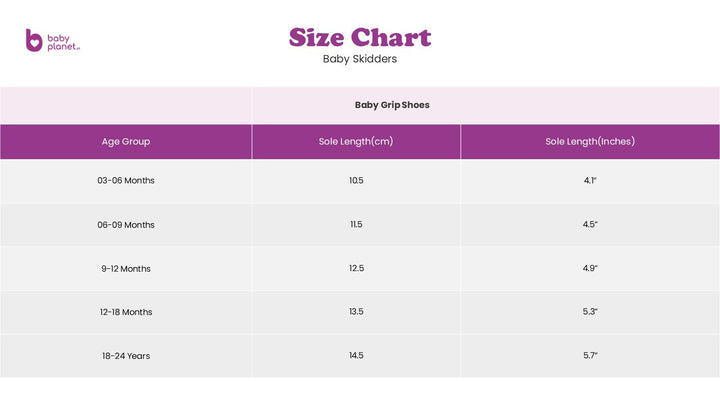The image size is (720, 405).
Task: Click the 12.5 cm sole length cell
Action: [356, 269]
